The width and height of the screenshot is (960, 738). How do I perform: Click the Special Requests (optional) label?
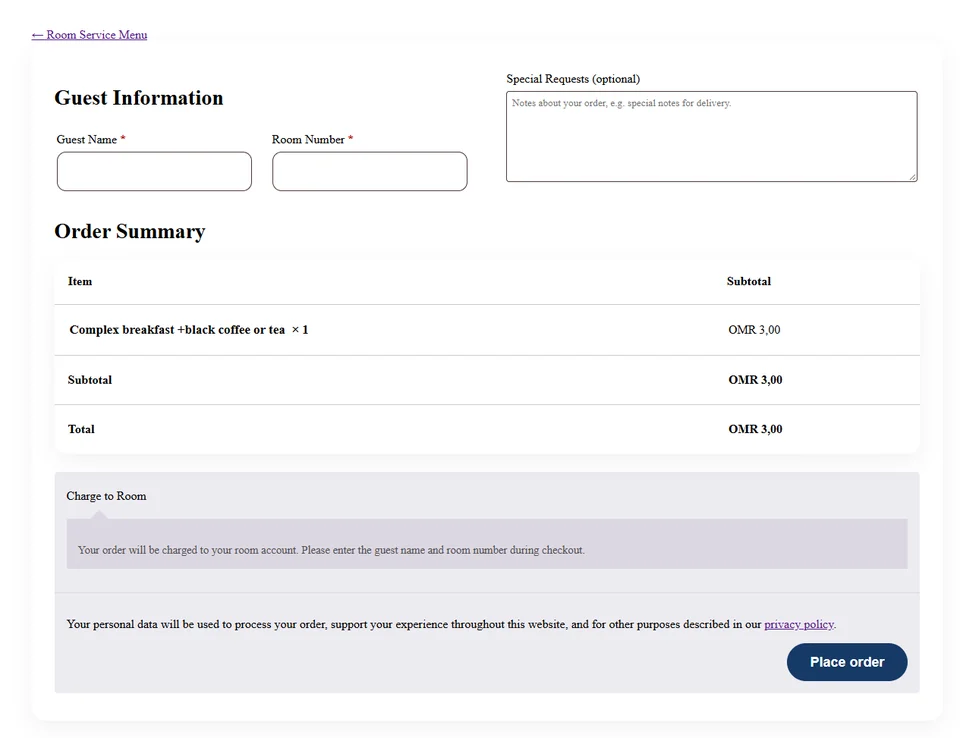coord(573,79)
